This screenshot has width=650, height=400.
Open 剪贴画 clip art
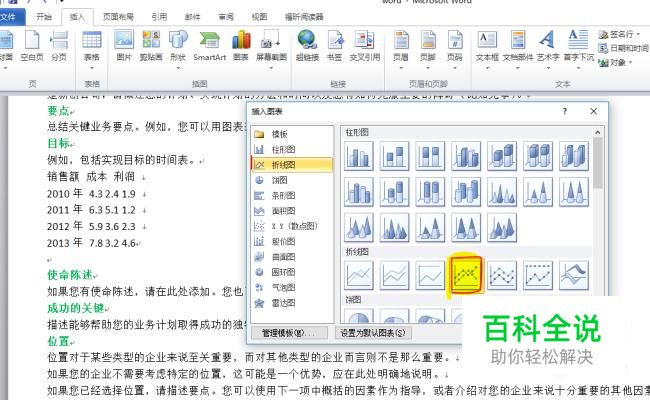tap(151, 46)
